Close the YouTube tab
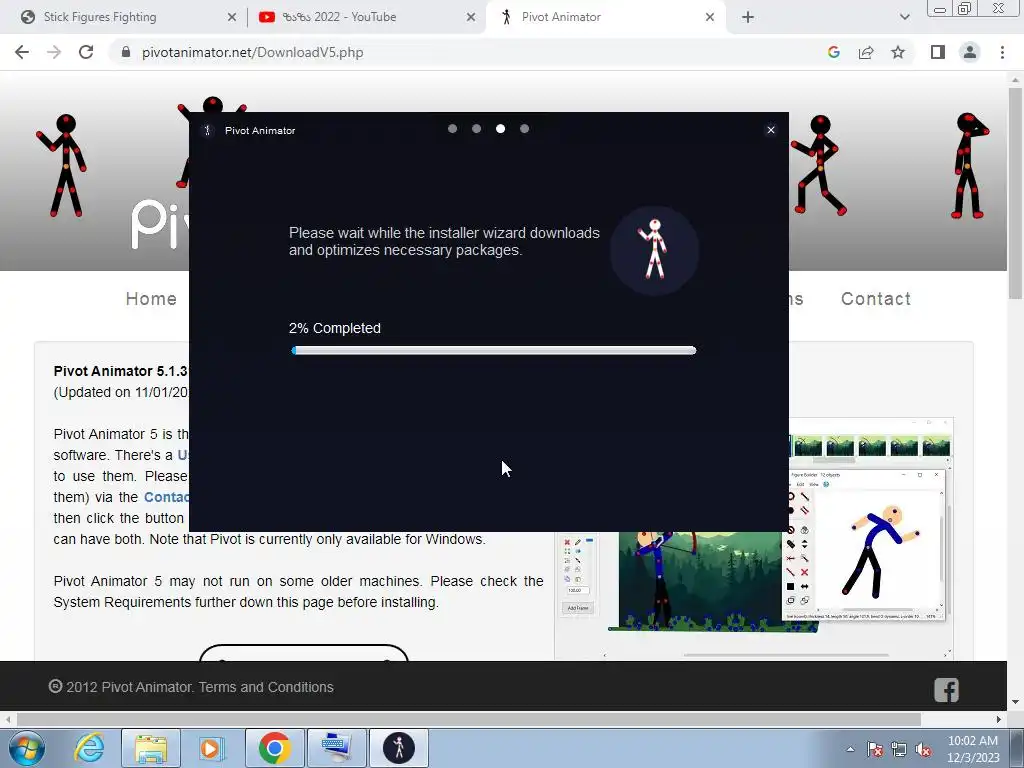Viewport: 1024px width, 768px height. click(x=471, y=17)
